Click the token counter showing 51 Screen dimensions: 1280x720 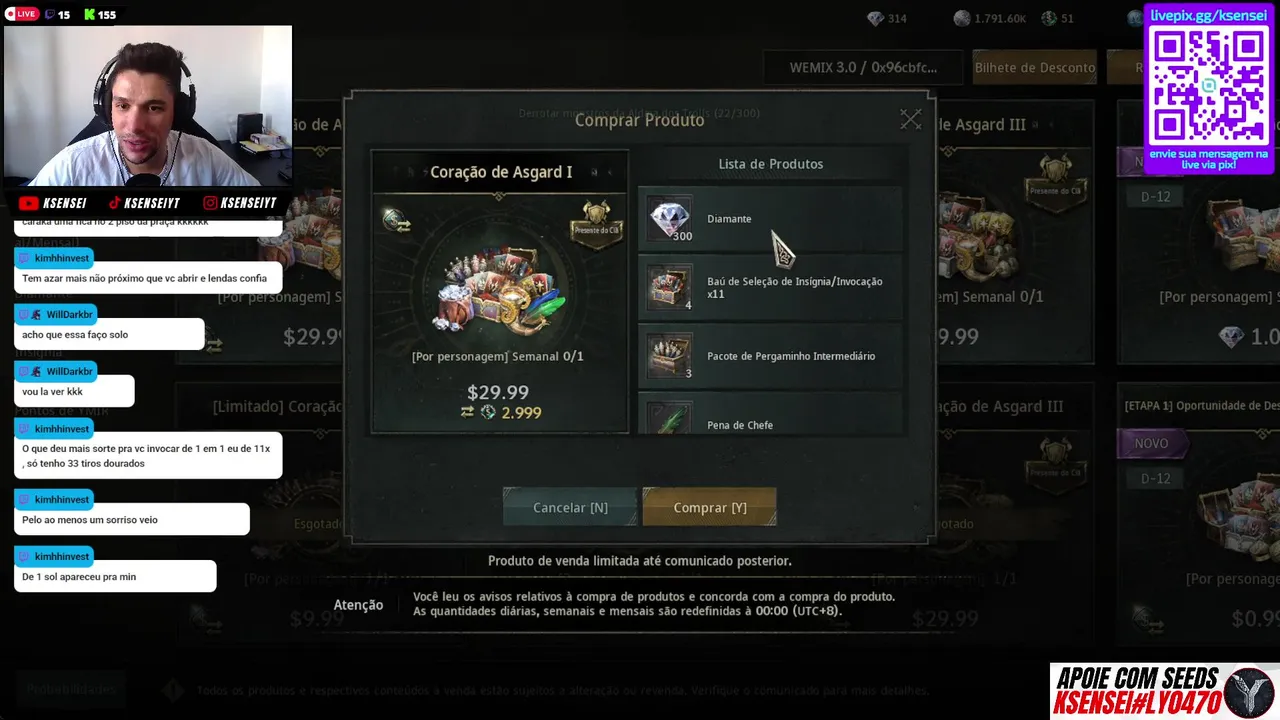click(x=1058, y=18)
